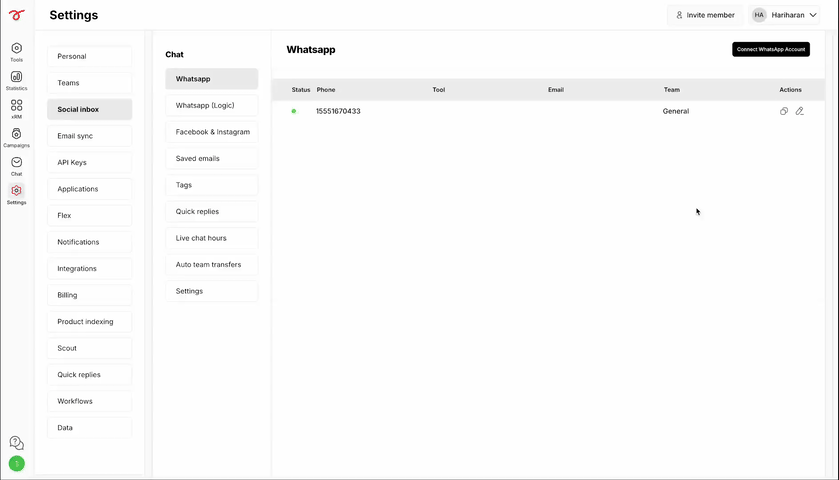Select Social inbox settings

click(x=89, y=109)
